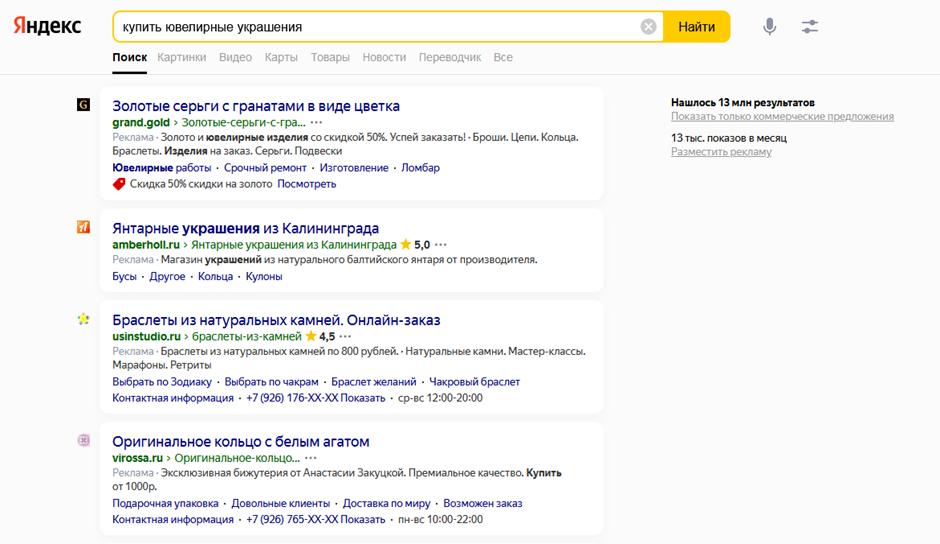Open the Кольца sitelink

(x=215, y=276)
